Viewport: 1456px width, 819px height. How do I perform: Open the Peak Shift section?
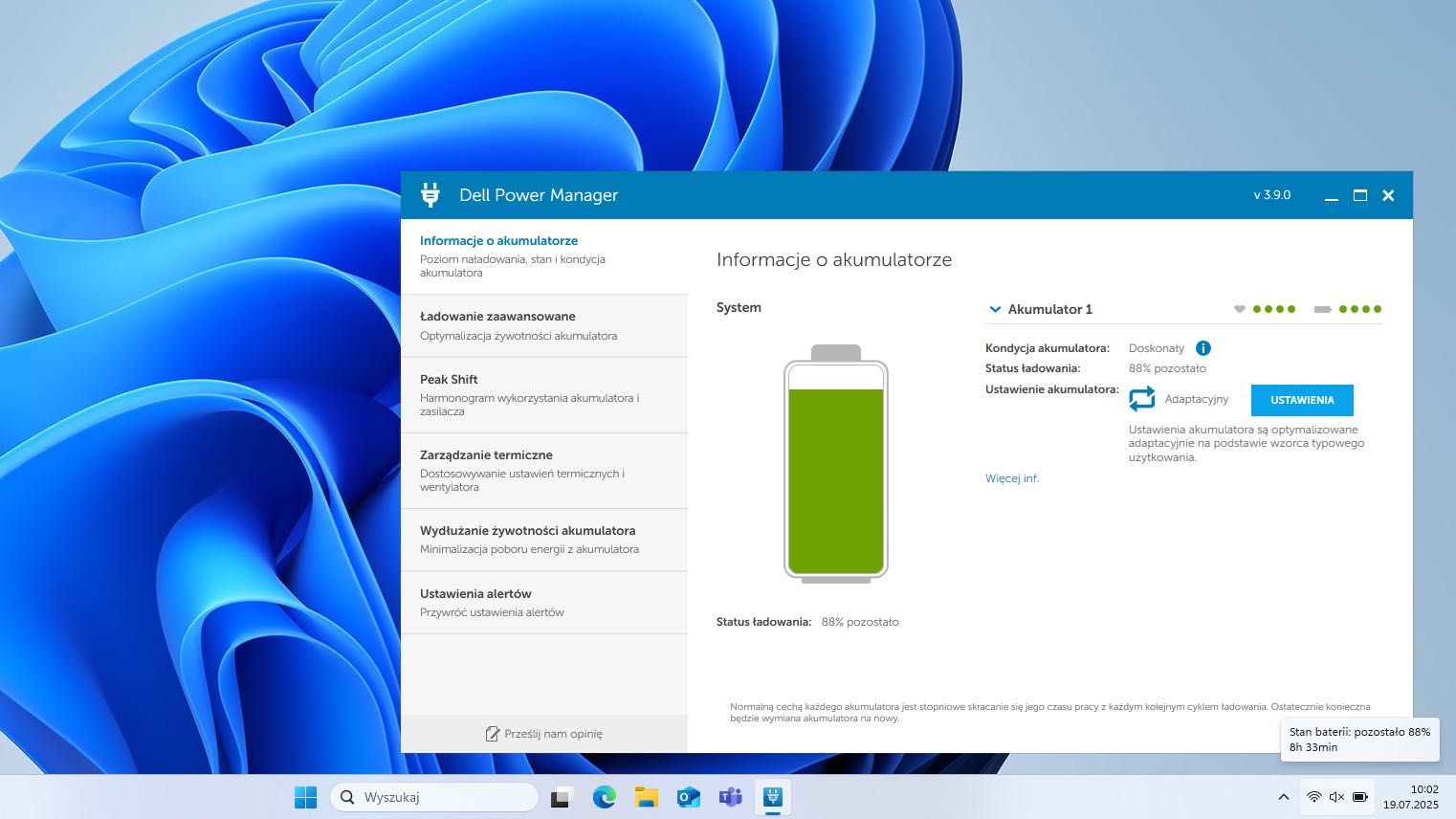pos(544,395)
